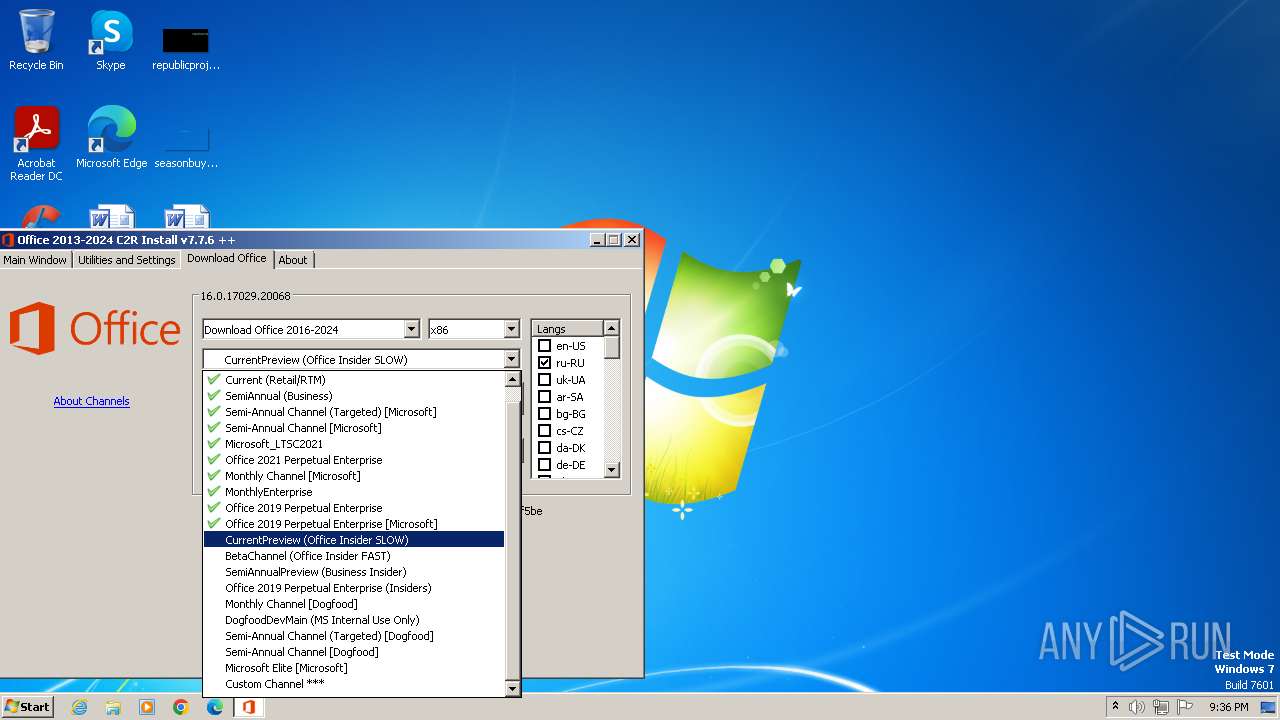Pick Office 2019 Perpetual Enterprise [Microsoft]
This screenshot has height=720, width=1280.
pos(354,524)
